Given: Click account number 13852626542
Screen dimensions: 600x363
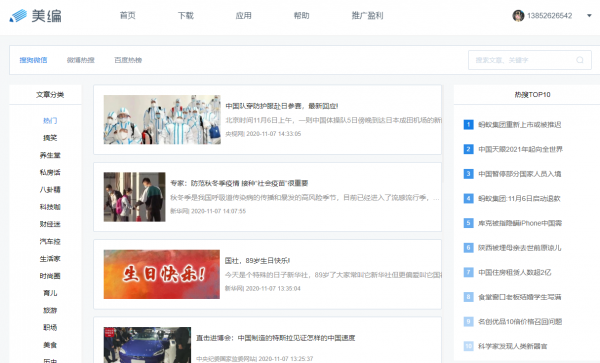Looking at the screenshot, I should (549, 16).
